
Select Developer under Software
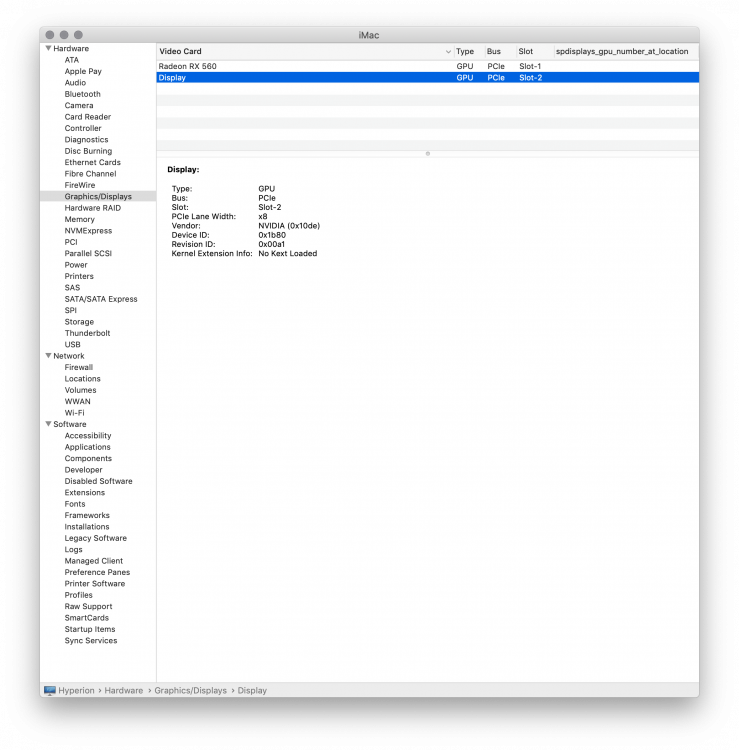tap(83, 470)
